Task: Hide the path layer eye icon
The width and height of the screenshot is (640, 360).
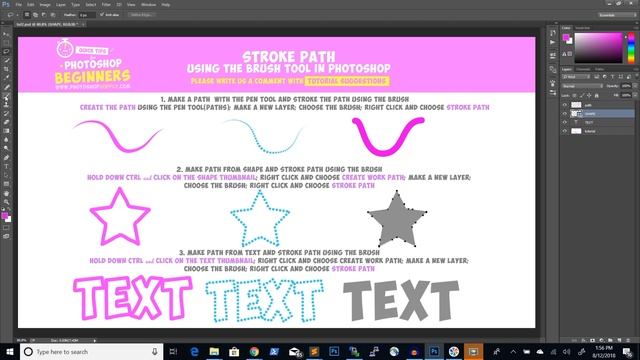Action: pos(565,105)
